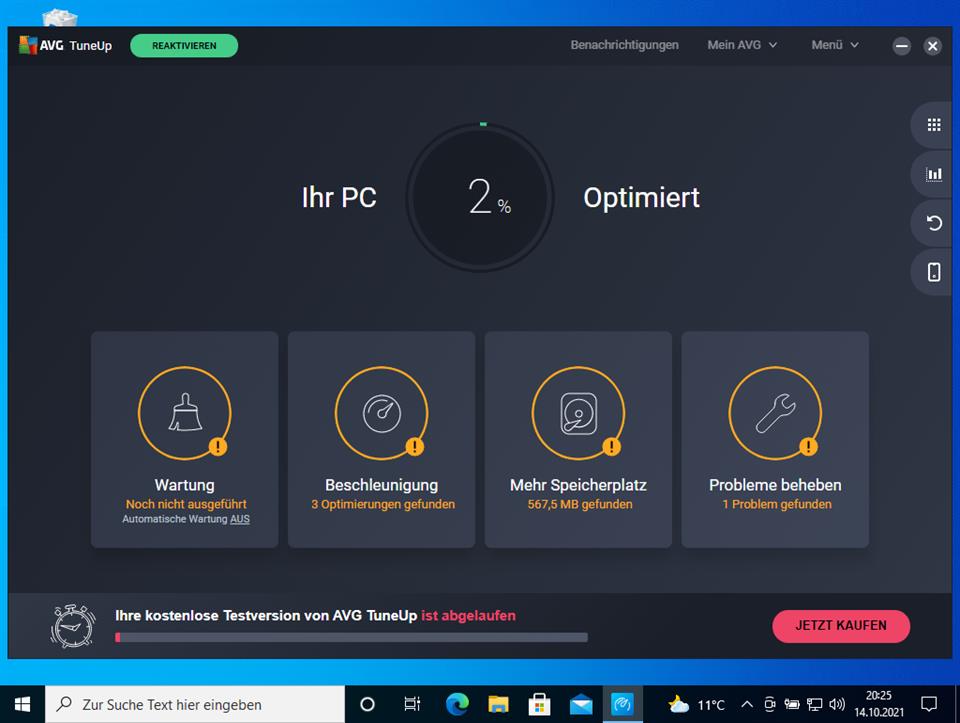Open Mail app from taskbar
Screen dimensions: 960x723
[x=581, y=705]
